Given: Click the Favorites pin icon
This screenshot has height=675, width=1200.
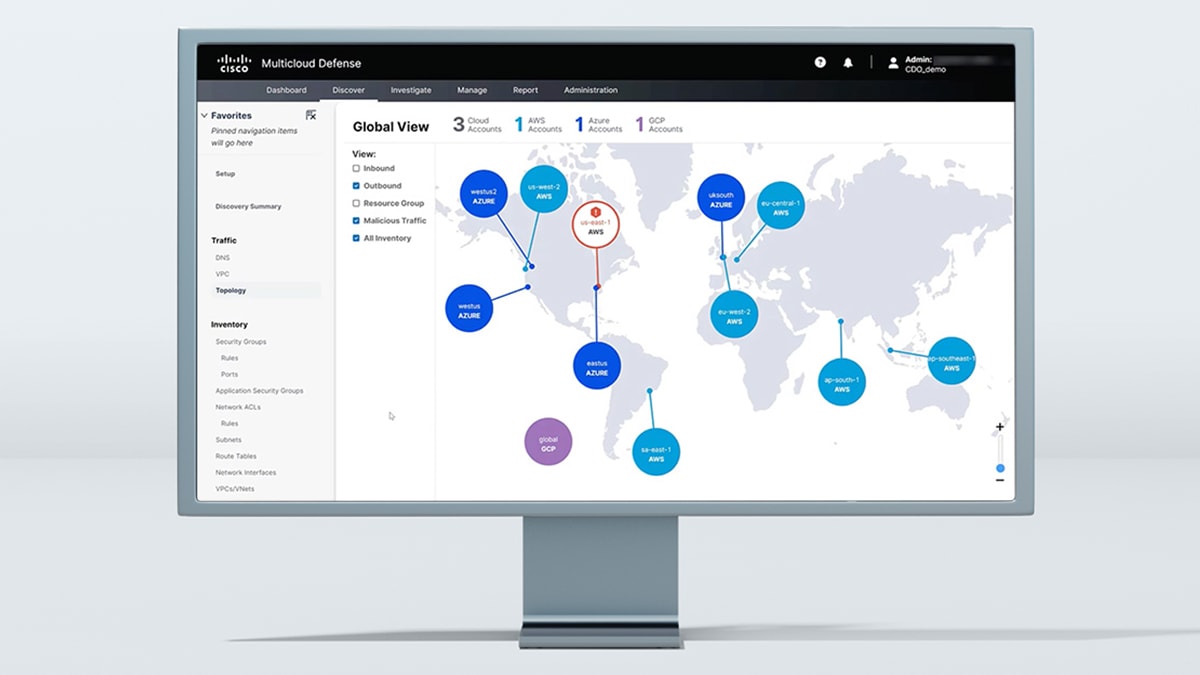Looking at the screenshot, I should 311,115.
